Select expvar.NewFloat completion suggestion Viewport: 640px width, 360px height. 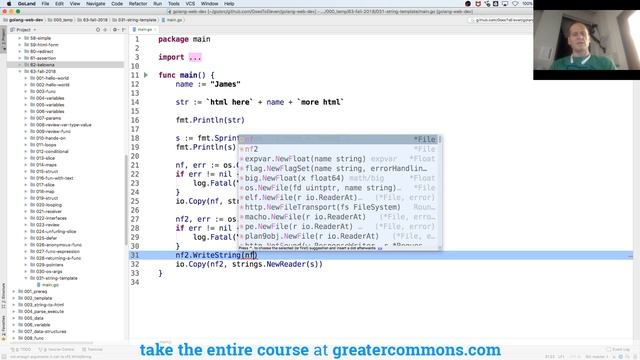(339, 159)
